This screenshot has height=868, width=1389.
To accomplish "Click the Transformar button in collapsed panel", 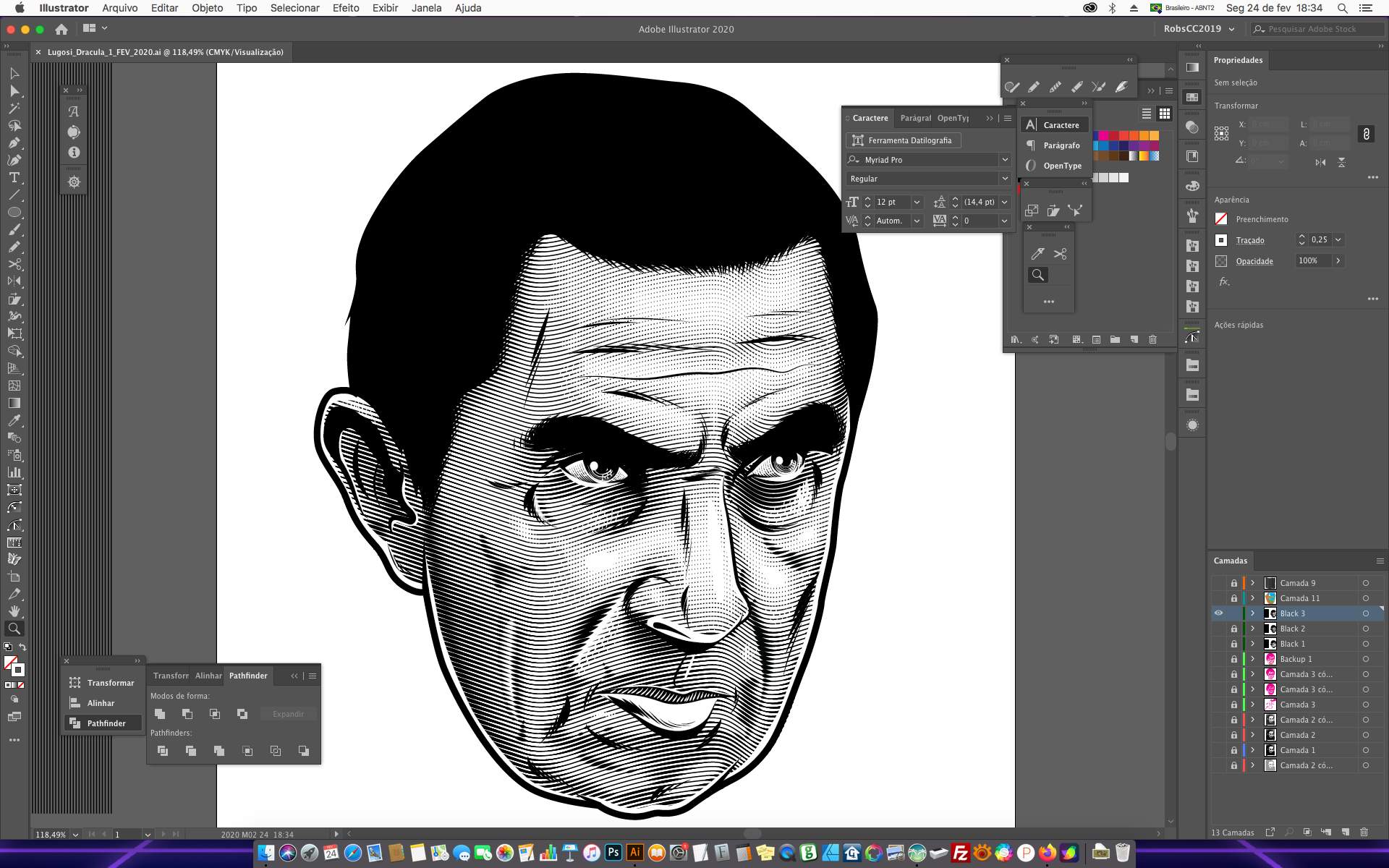I will click(x=102, y=683).
